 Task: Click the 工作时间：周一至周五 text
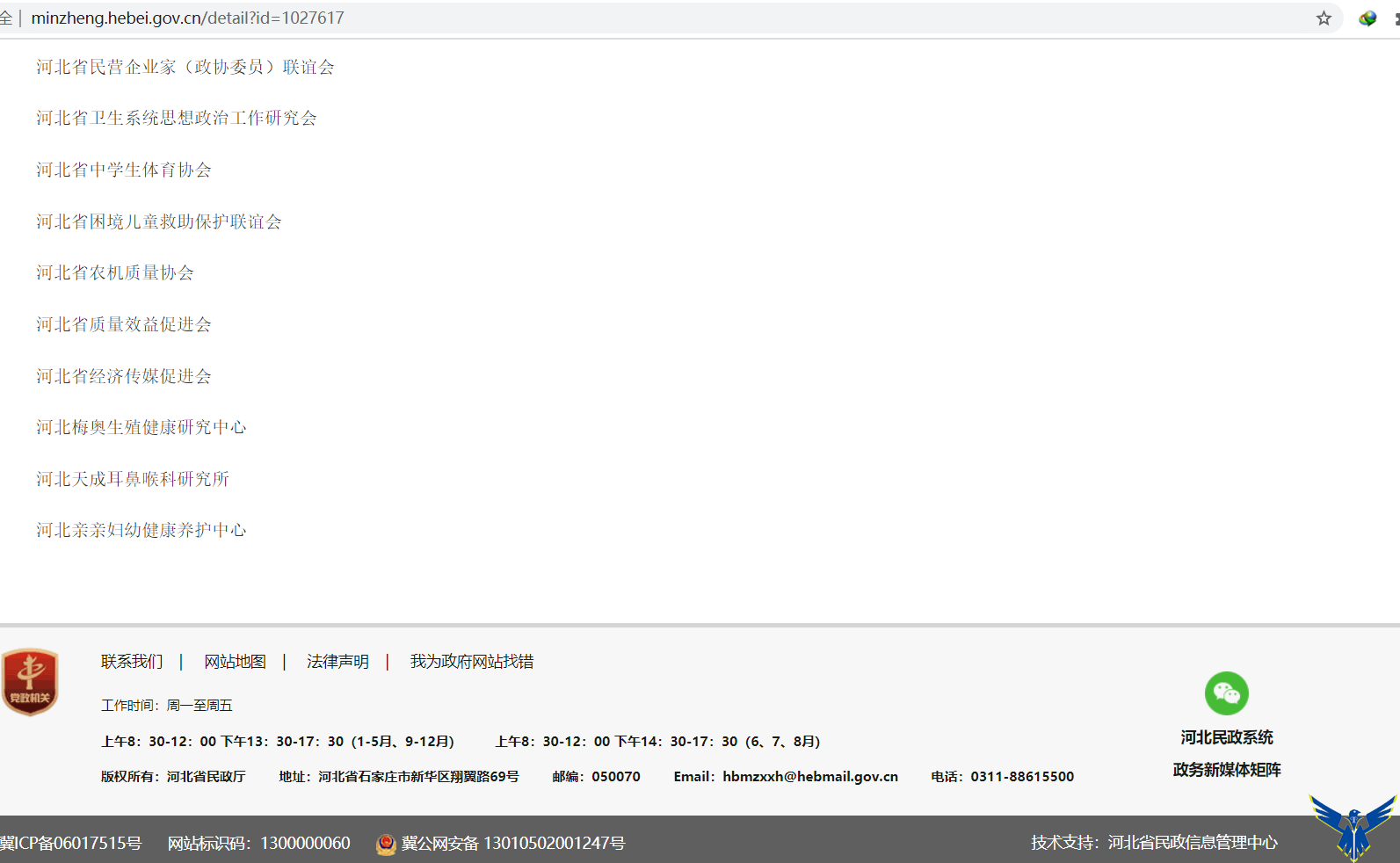pyautogui.click(x=167, y=706)
